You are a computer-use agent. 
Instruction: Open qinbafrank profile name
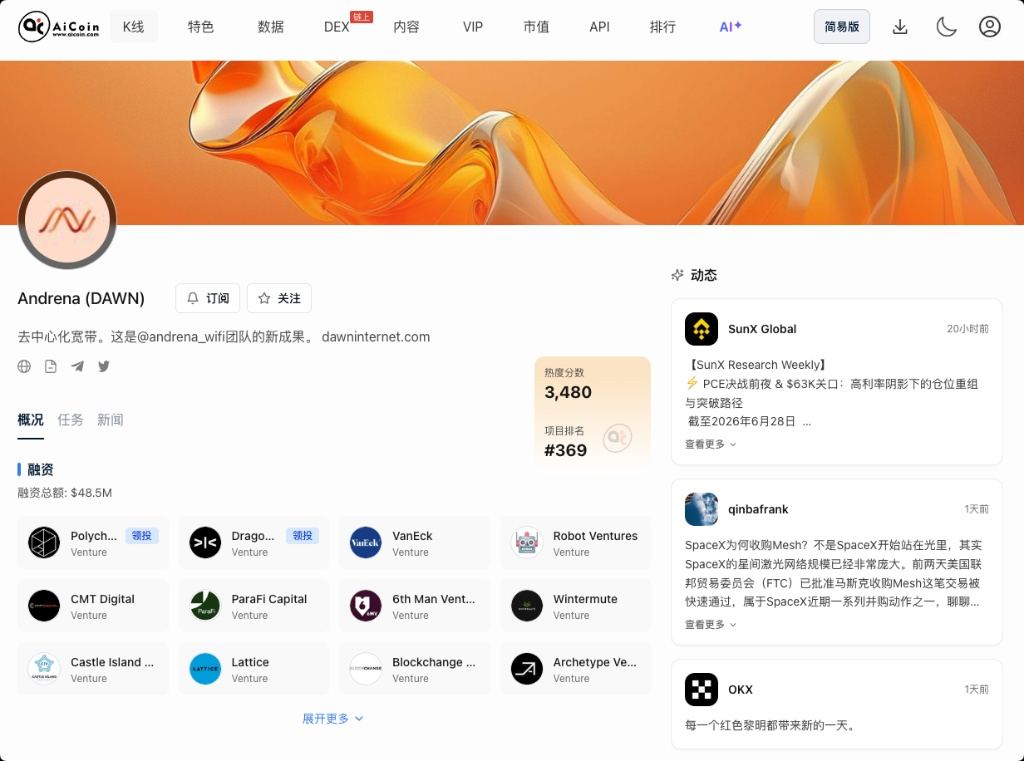coord(758,510)
